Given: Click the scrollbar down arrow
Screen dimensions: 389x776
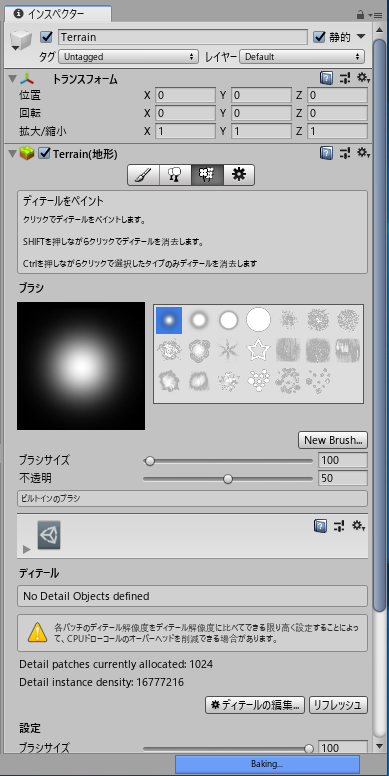Looking at the screenshot, I should (380, 746).
